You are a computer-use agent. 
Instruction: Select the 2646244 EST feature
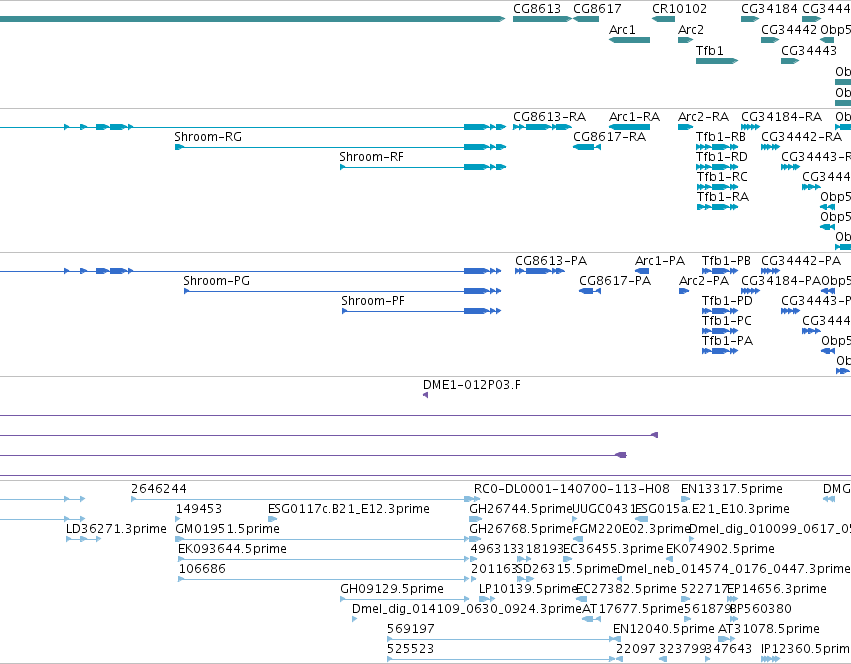click(x=306, y=499)
